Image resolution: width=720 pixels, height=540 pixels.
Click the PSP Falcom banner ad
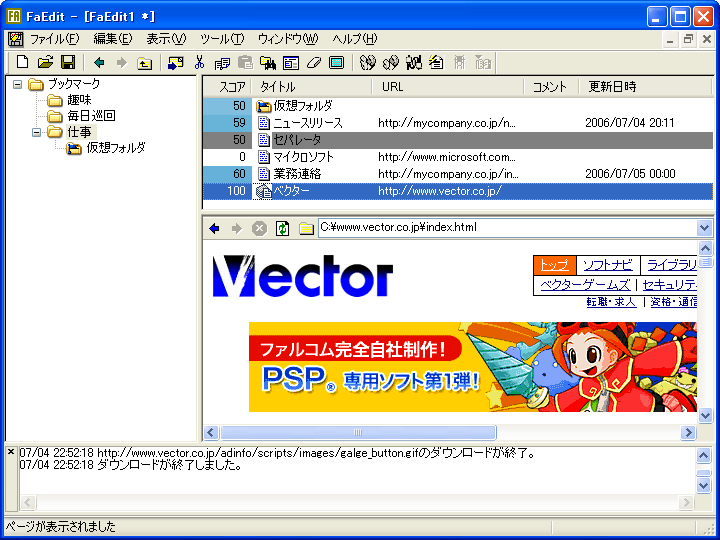click(472, 367)
